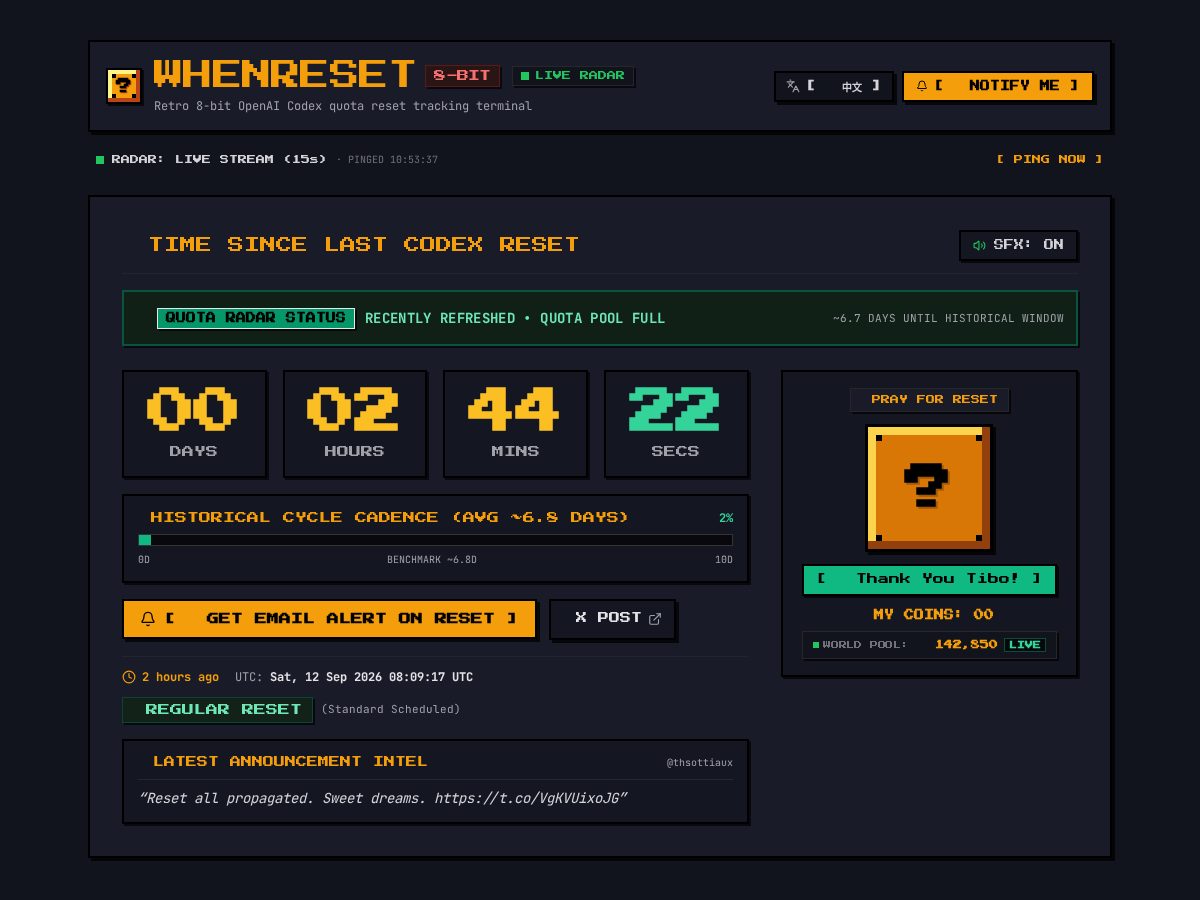Click Recently Refreshed • Quota Pool Full text
This screenshot has width=1200, height=900.
click(x=515, y=318)
